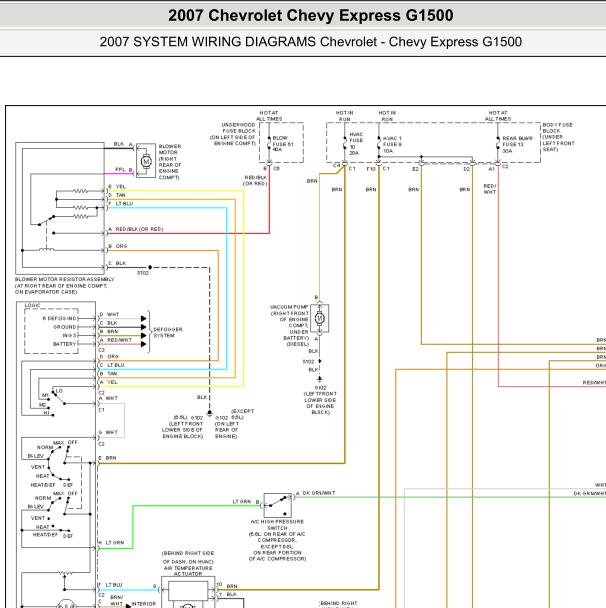Click the arrowhead on the A RED/WHT defogger wire
Viewport: 606px width, 608px height.
(144, 344)
